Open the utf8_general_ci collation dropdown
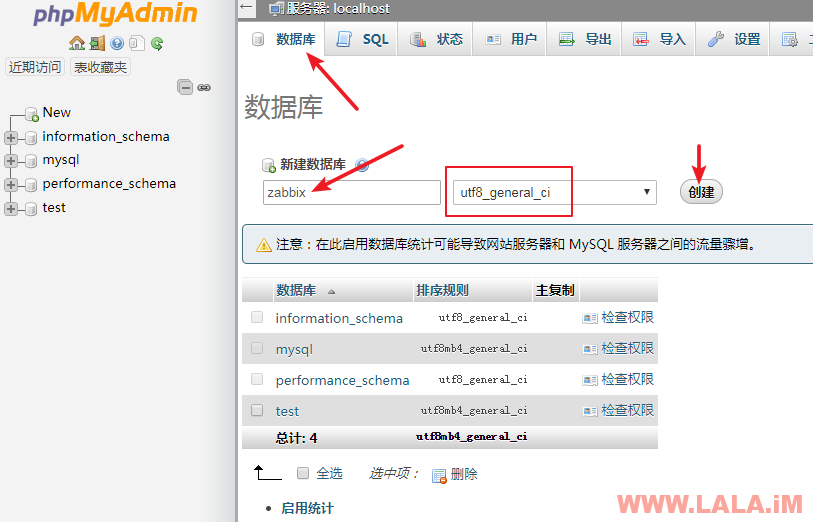The image size is (813, 522). [x=554, y=192]
